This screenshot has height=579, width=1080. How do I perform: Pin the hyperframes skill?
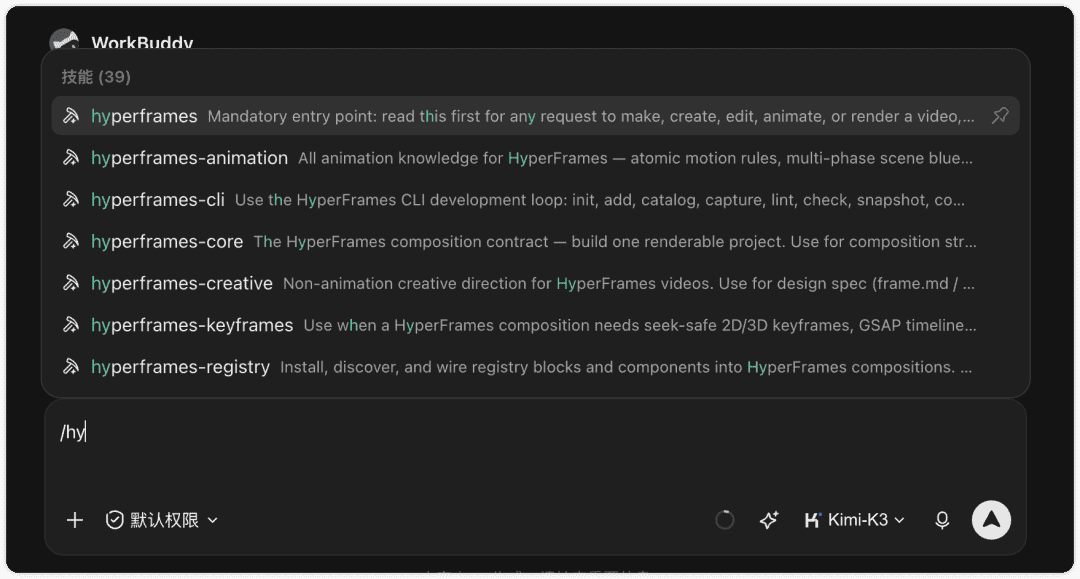pyautogui.click(x=1000, y=116)
